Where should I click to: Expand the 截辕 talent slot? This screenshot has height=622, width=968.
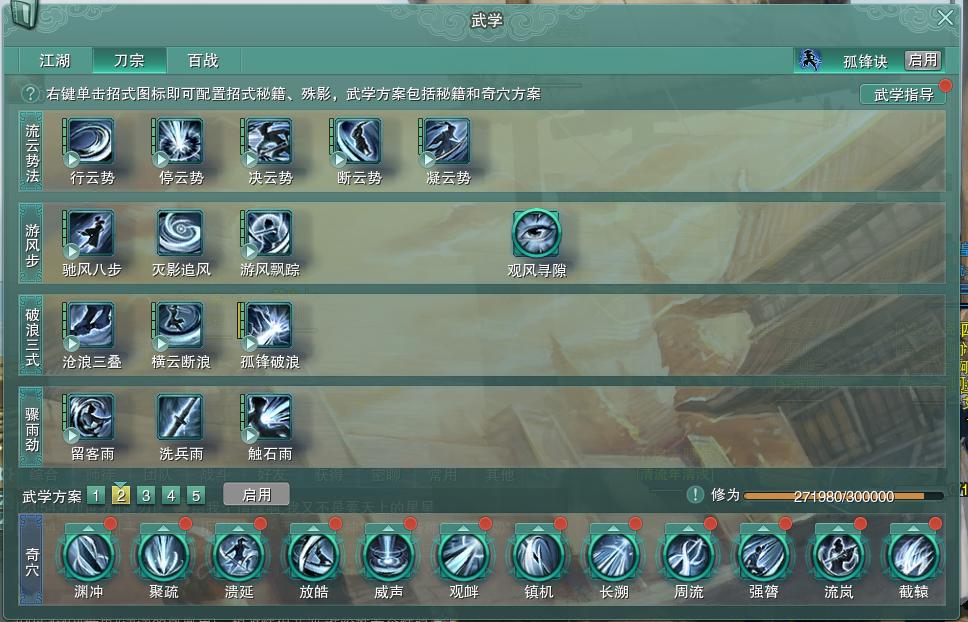914,555
